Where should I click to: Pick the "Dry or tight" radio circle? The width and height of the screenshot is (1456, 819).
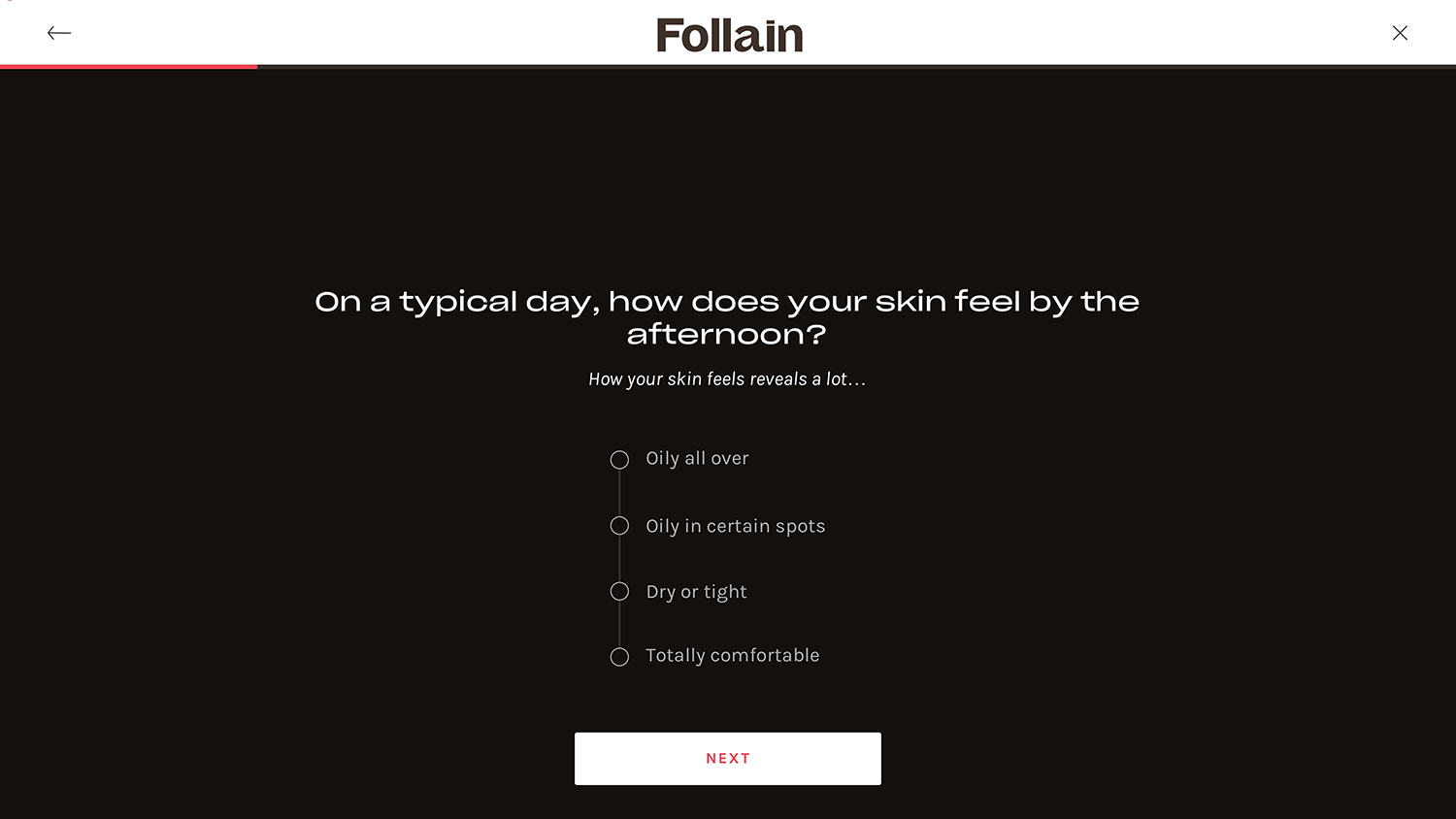[x=619, y=592]
